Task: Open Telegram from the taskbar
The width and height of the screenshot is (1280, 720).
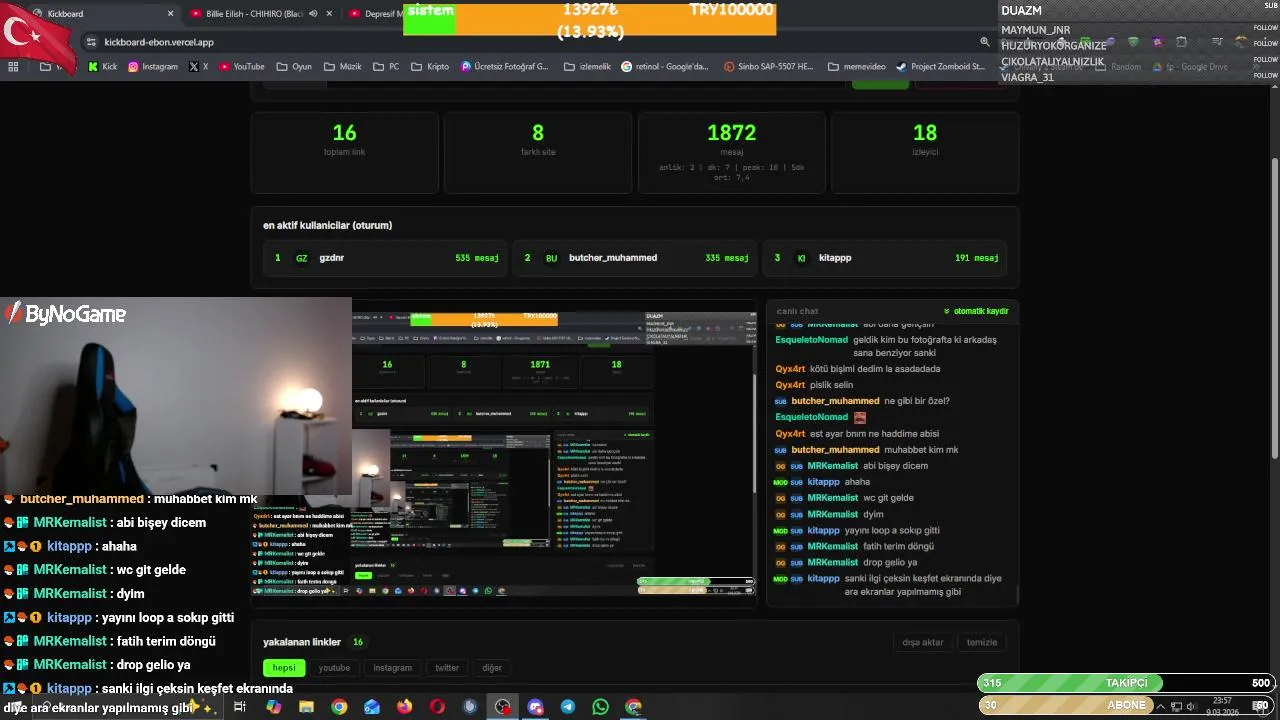Action: pos(568,707)
